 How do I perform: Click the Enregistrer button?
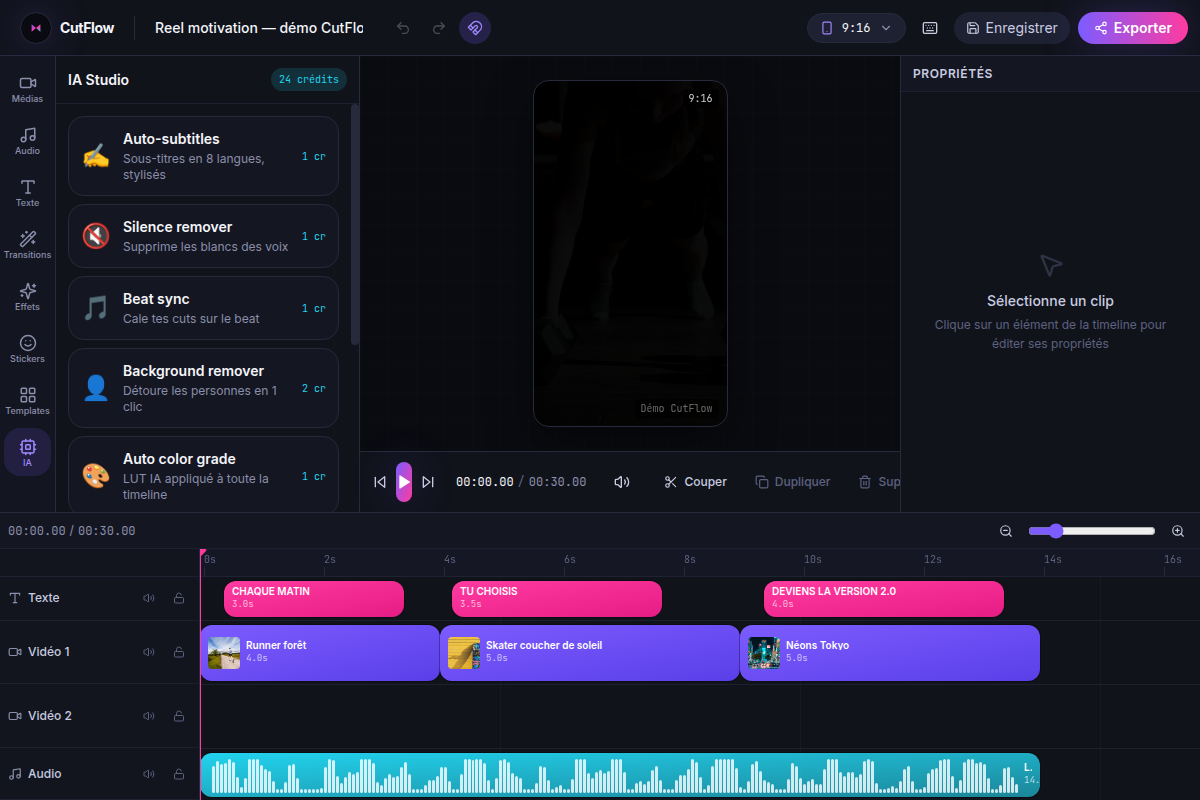(1012, 28)
